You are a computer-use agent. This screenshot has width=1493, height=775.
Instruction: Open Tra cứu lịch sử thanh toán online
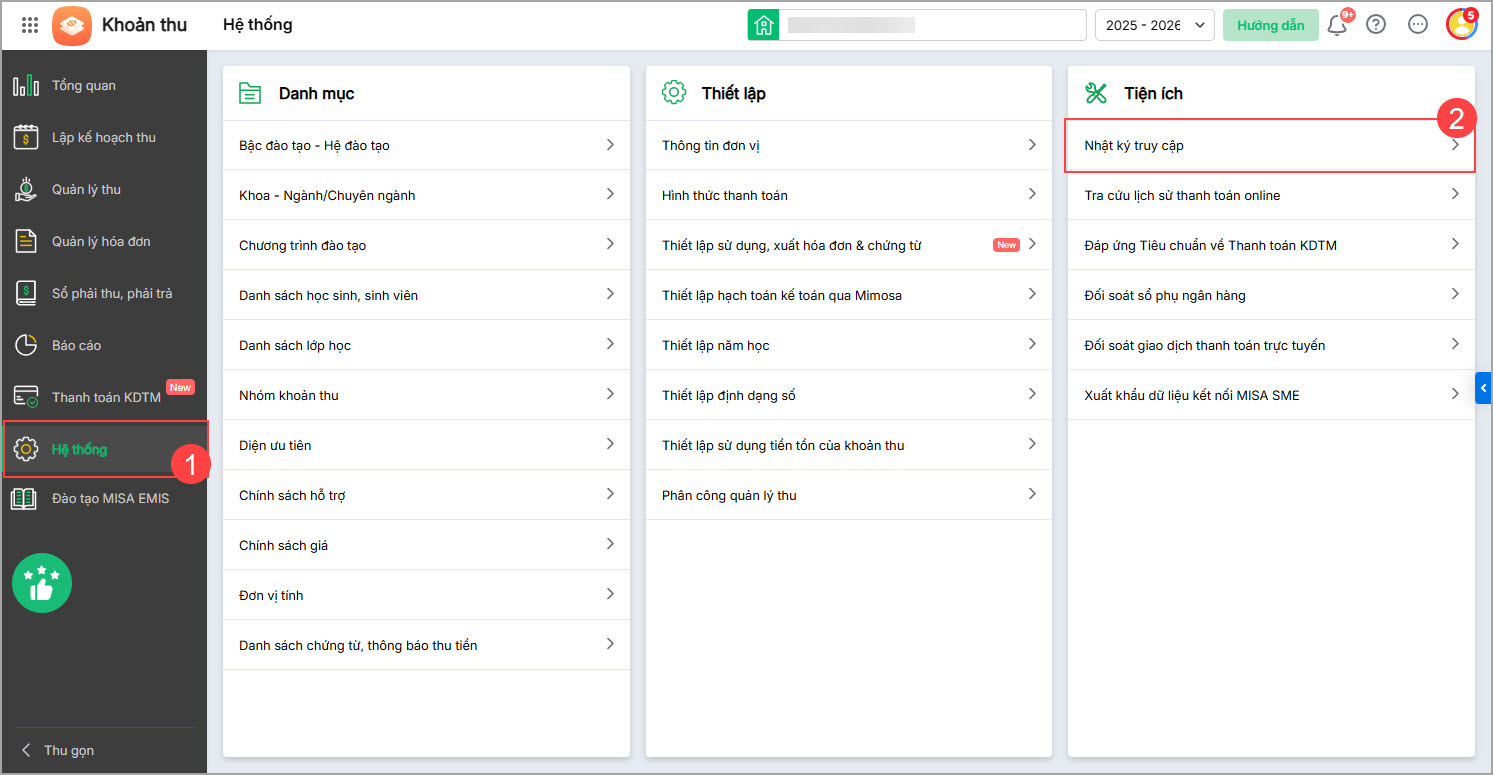click(x=1271, y=195)
